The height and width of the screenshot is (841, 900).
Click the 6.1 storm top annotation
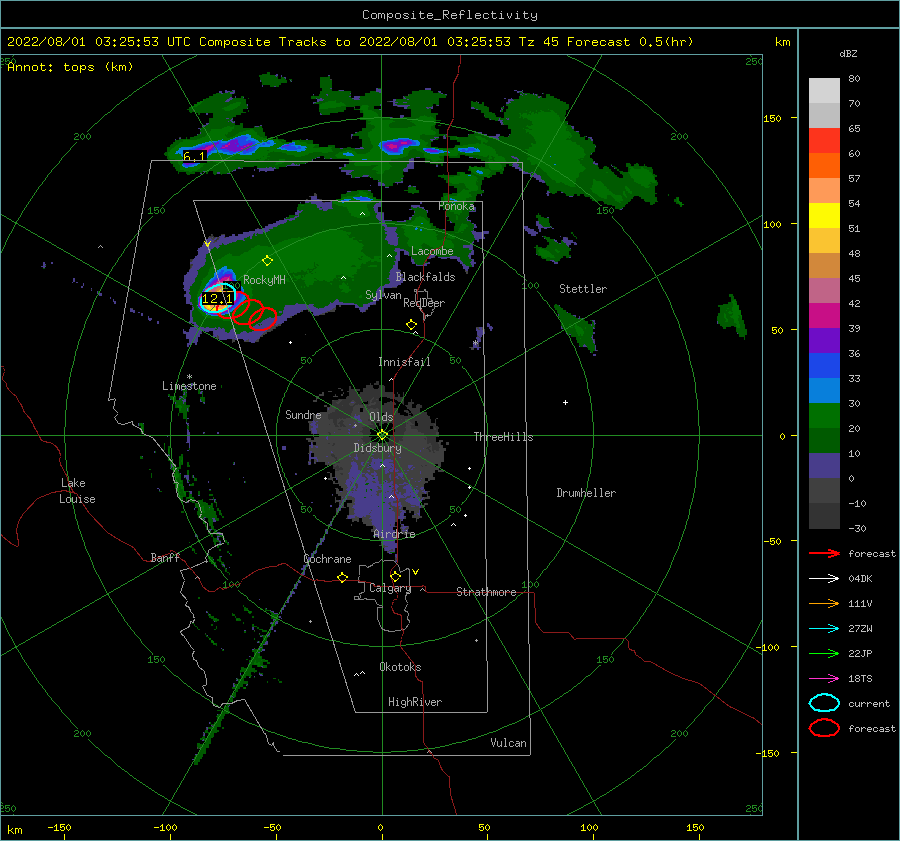coord(194,156)
